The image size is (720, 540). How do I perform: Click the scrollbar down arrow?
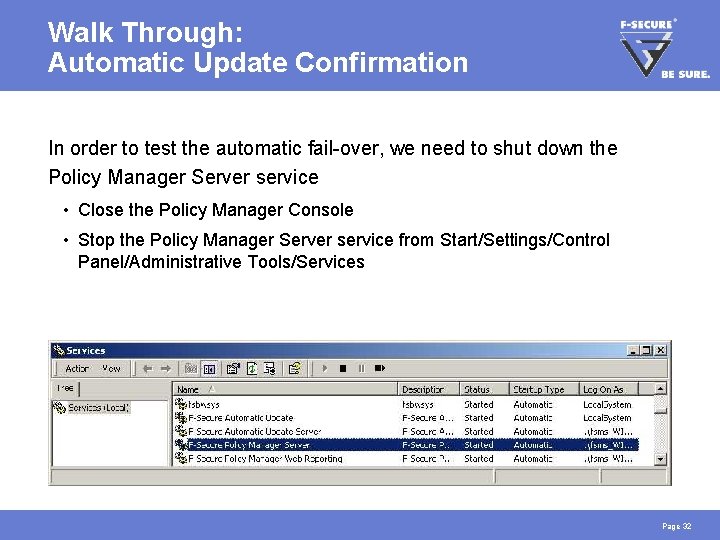[x=660, y=459]
